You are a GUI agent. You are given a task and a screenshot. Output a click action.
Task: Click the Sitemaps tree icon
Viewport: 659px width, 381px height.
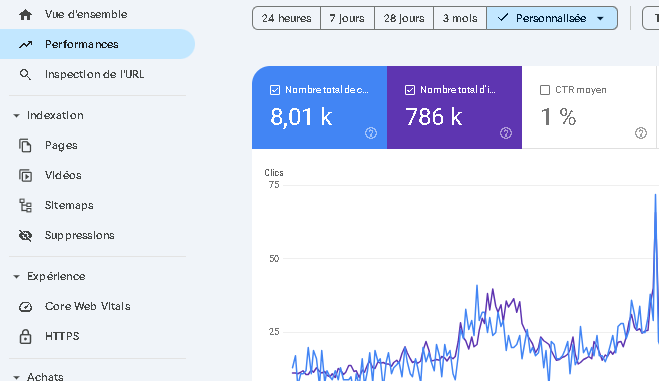25,205
